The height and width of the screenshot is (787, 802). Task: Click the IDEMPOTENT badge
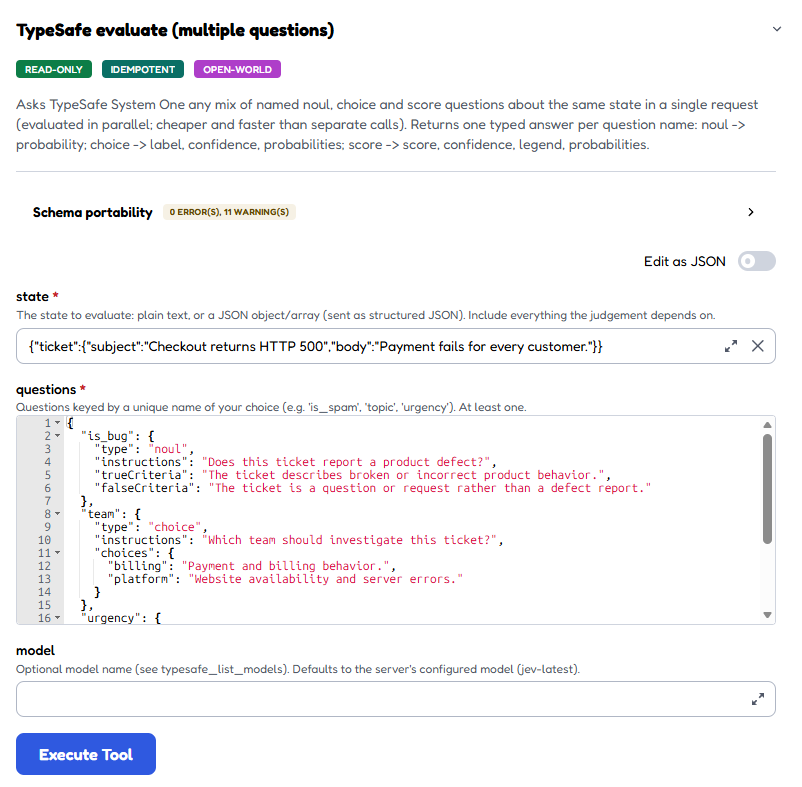[143, 69]
